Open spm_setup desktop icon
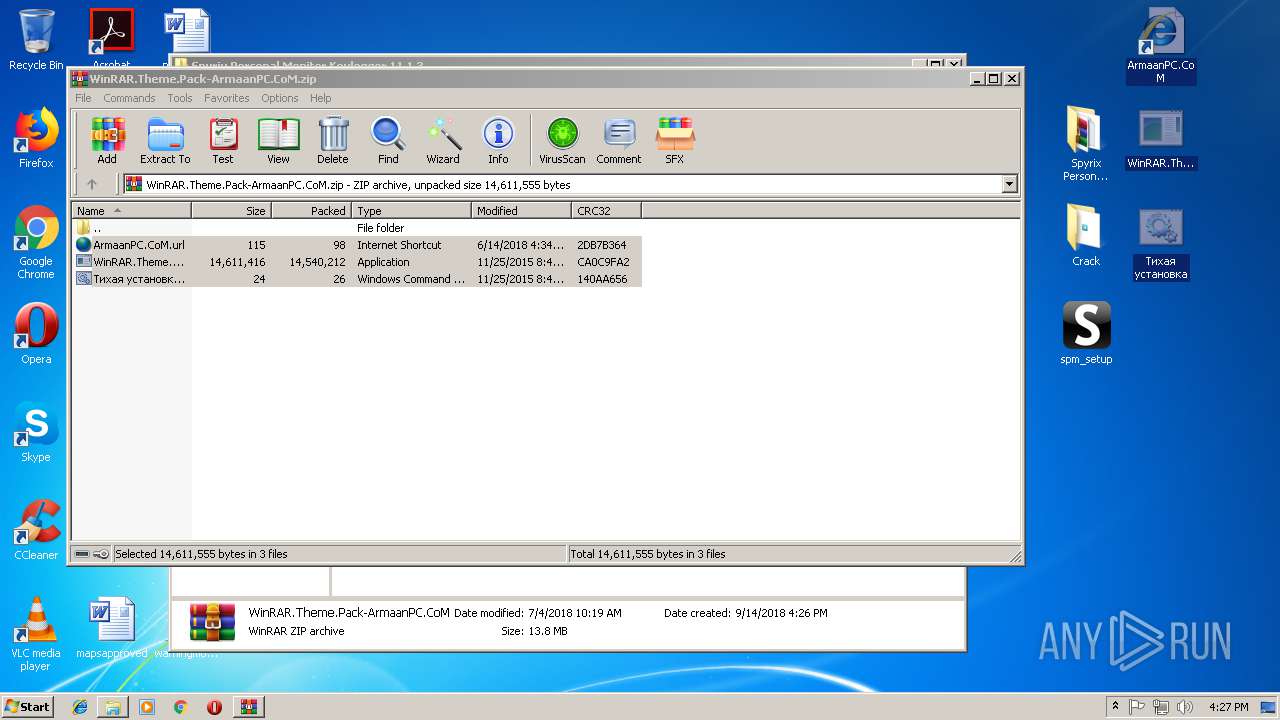 pos(1086,334)
